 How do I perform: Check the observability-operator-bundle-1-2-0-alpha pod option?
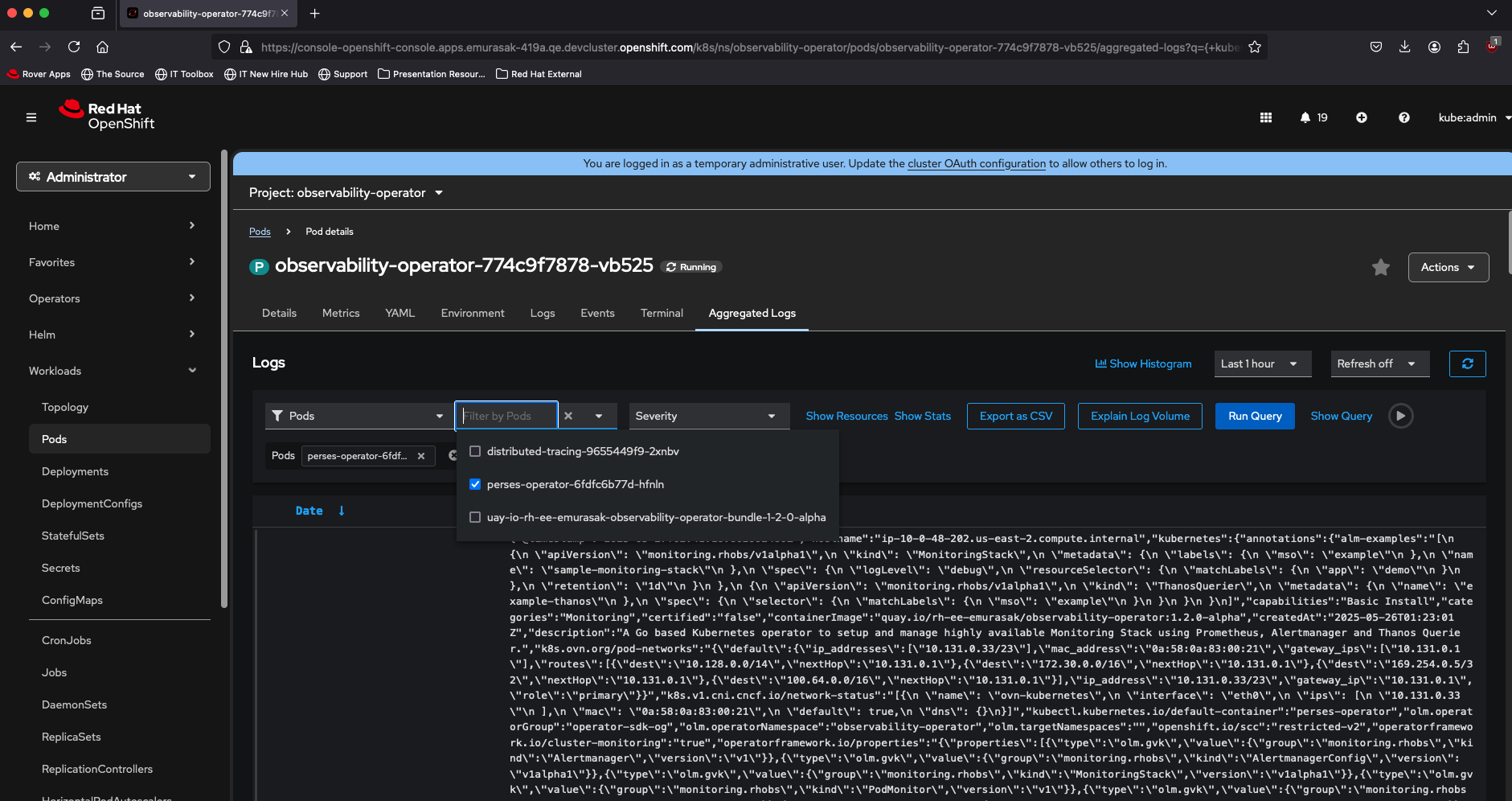475,517
